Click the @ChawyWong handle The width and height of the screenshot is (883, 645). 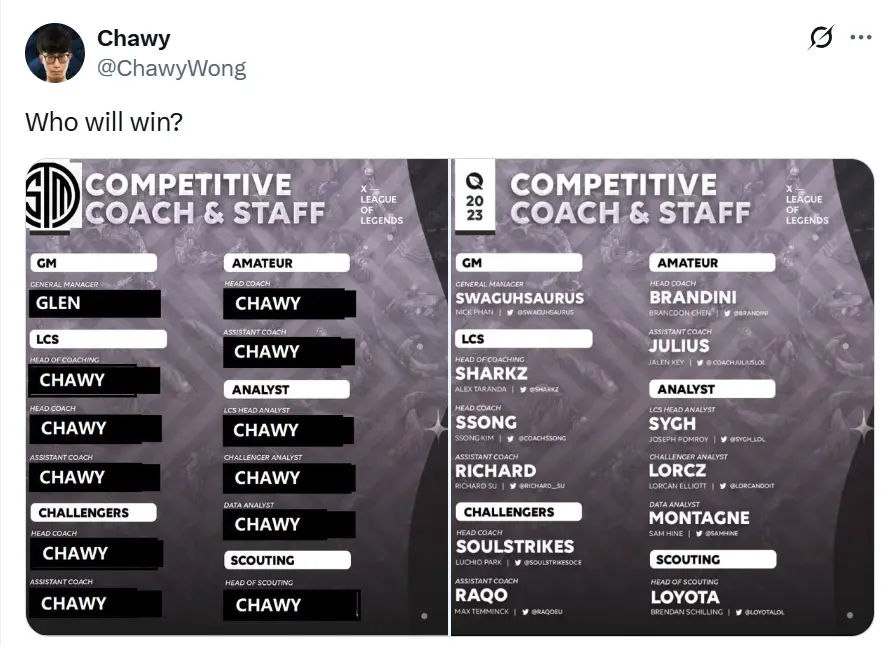pyautogui.click(x=171, y=68)
